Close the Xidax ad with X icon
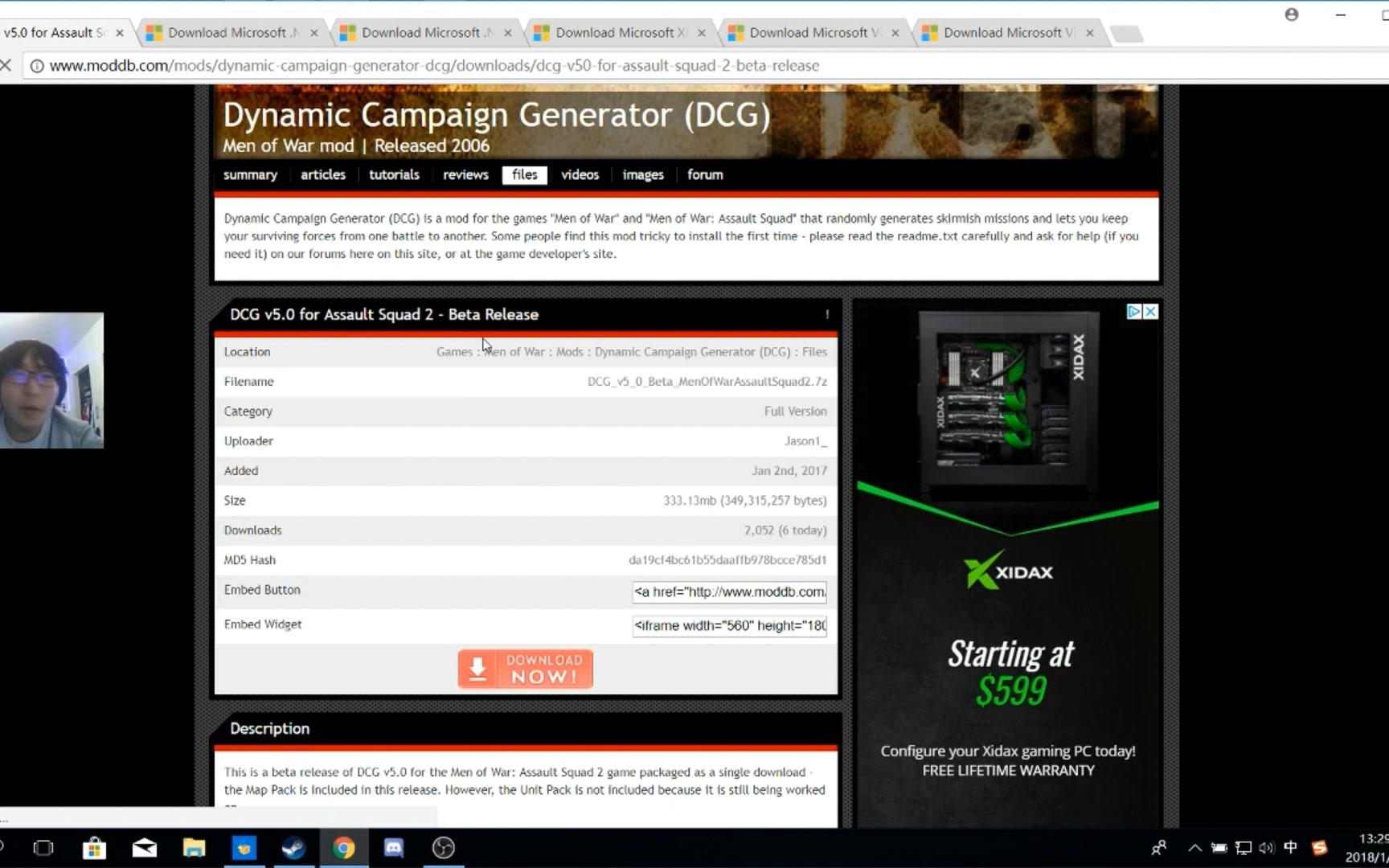The width and height of the screenshot is (1389, 868). [x=1151, y=311]
